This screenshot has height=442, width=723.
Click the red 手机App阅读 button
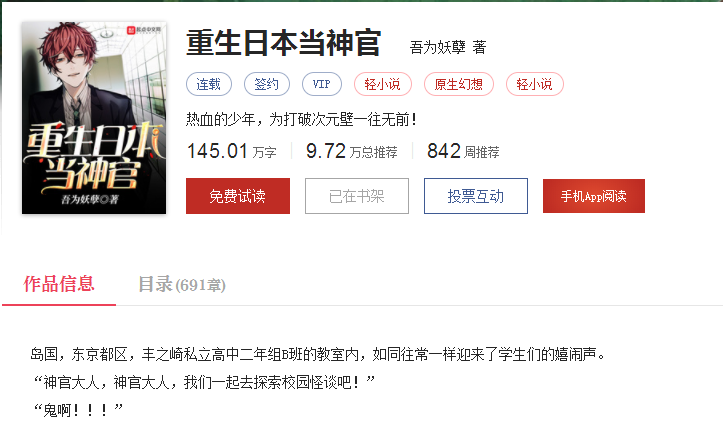point(594,196)
